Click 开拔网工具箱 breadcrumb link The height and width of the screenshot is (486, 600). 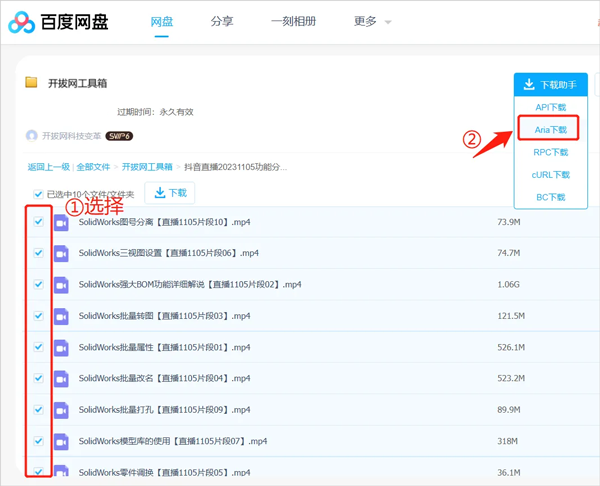point(147,167)
